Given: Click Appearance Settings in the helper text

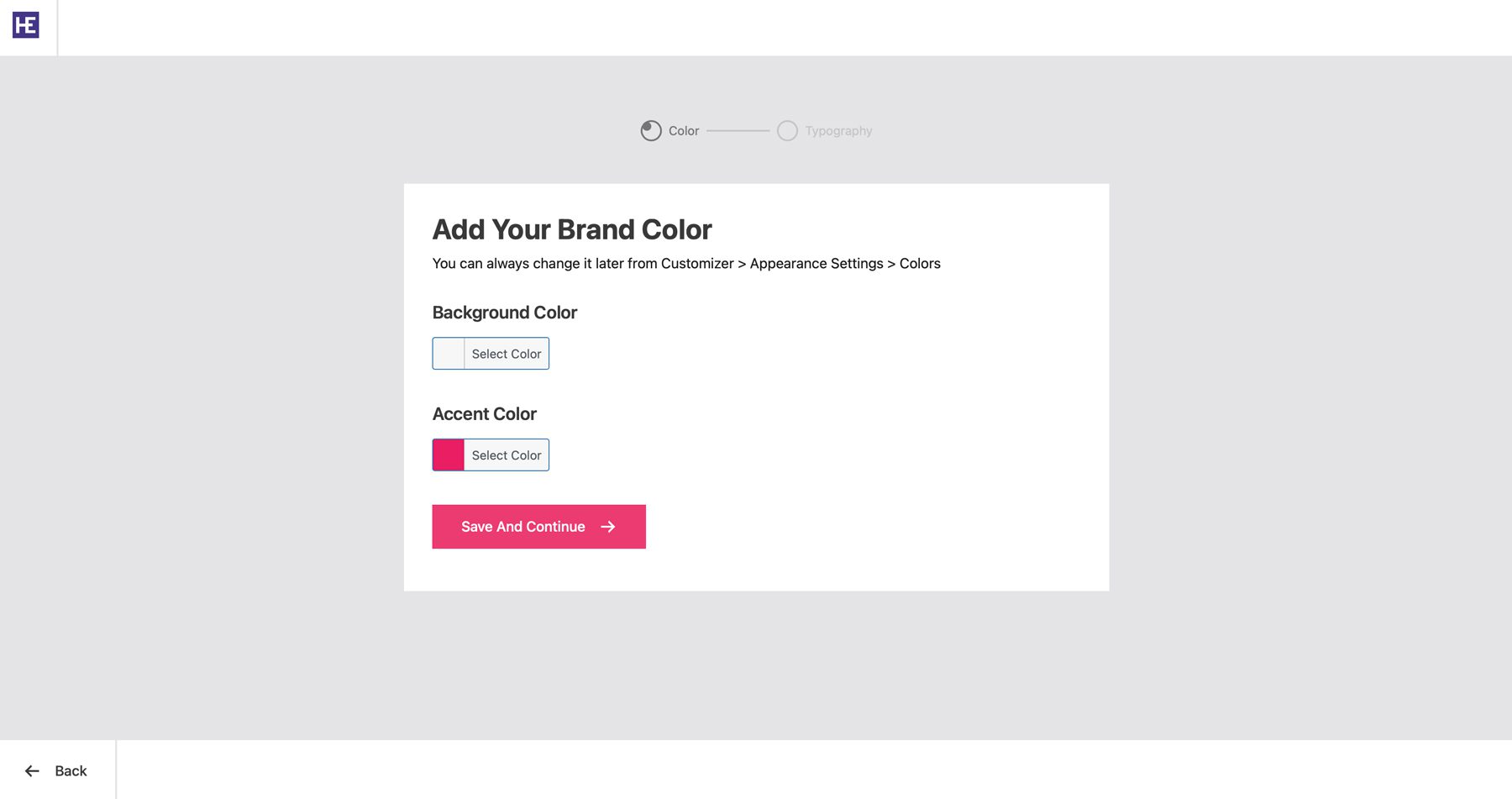Looking at the screenshot, I should pos(816,264).
